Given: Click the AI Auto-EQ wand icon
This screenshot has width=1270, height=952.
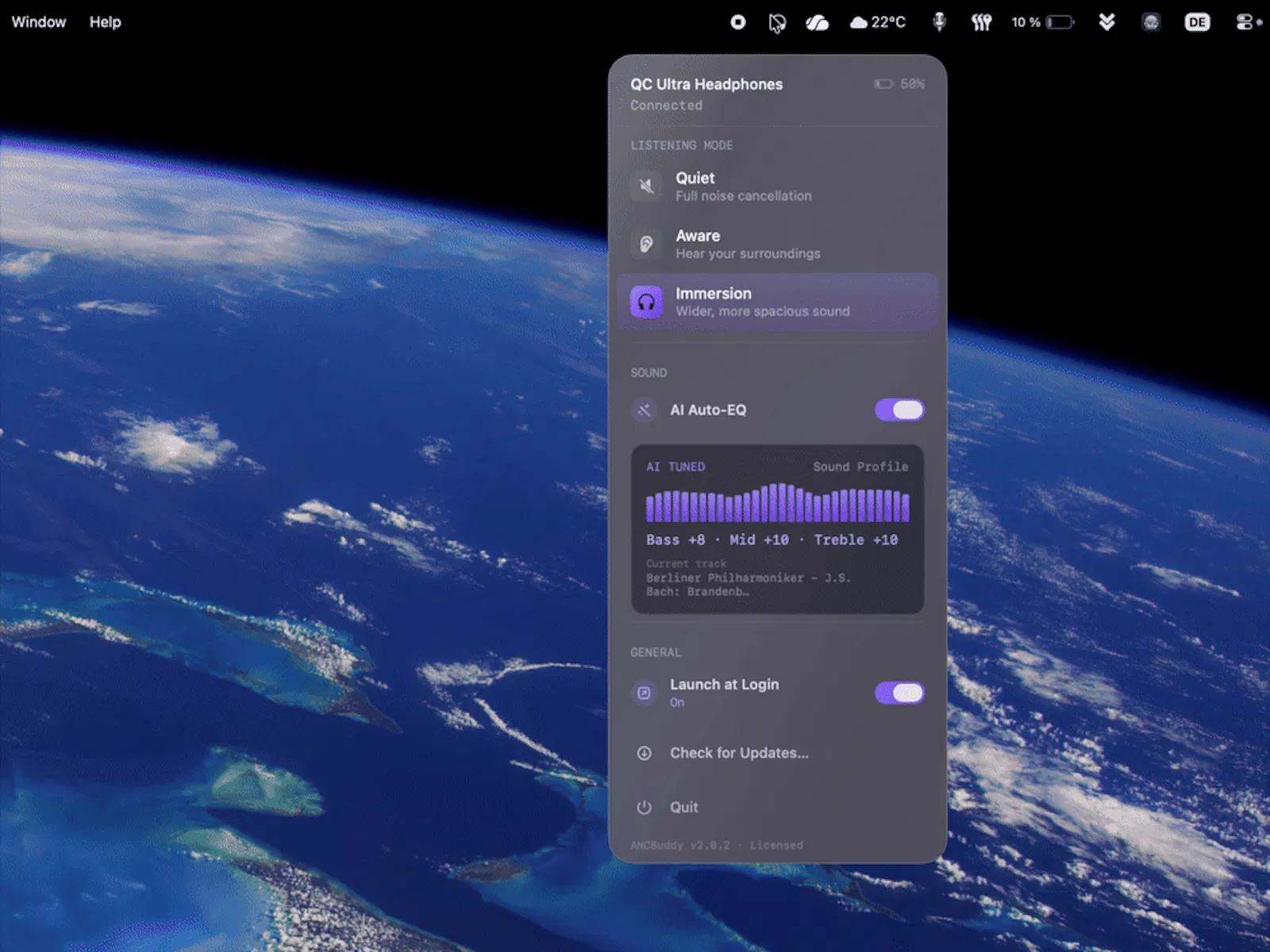Looking at the screenshot, I should click(x=644, y=410).
